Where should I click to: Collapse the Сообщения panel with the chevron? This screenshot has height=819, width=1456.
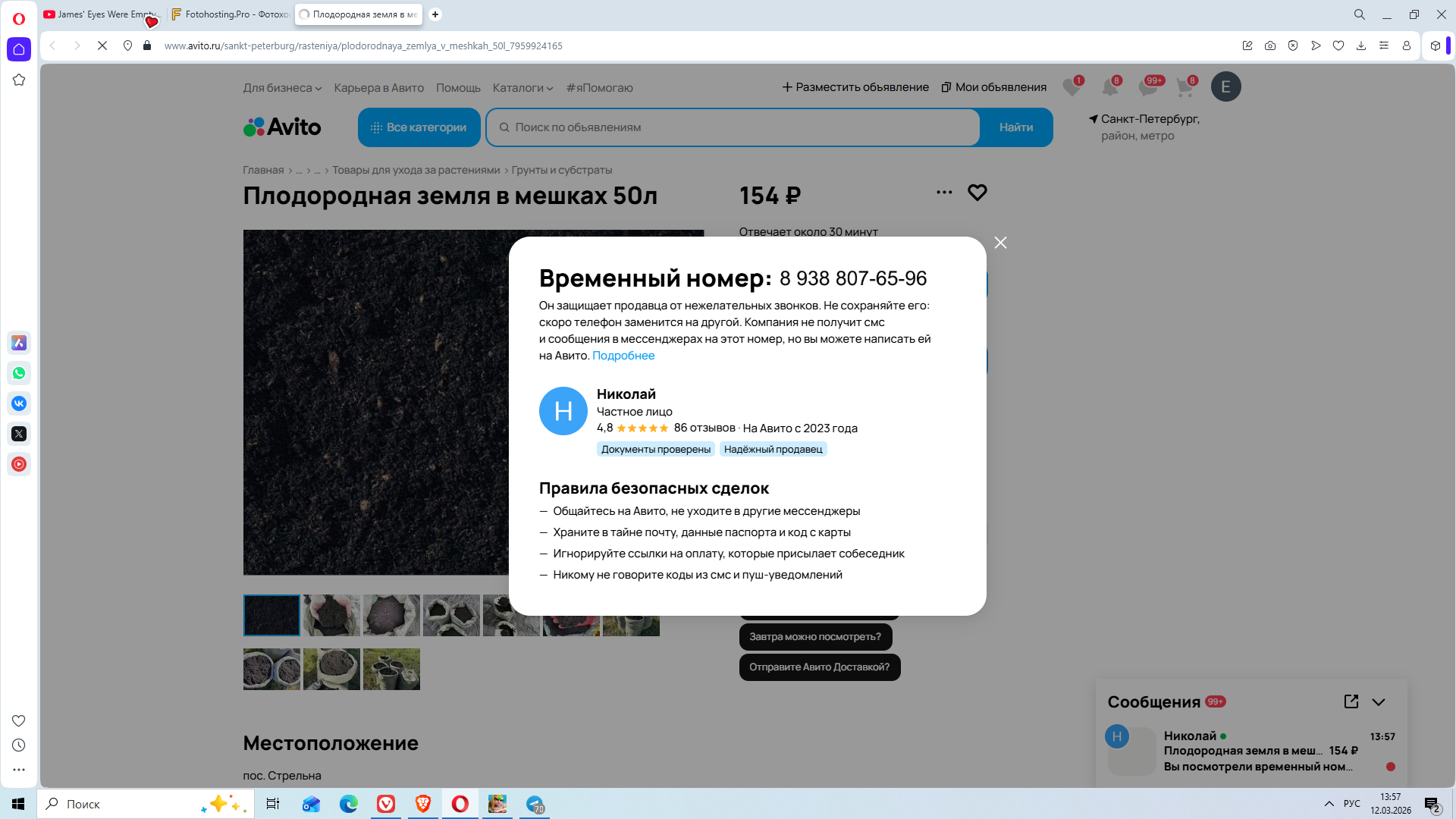(1378, 702)
